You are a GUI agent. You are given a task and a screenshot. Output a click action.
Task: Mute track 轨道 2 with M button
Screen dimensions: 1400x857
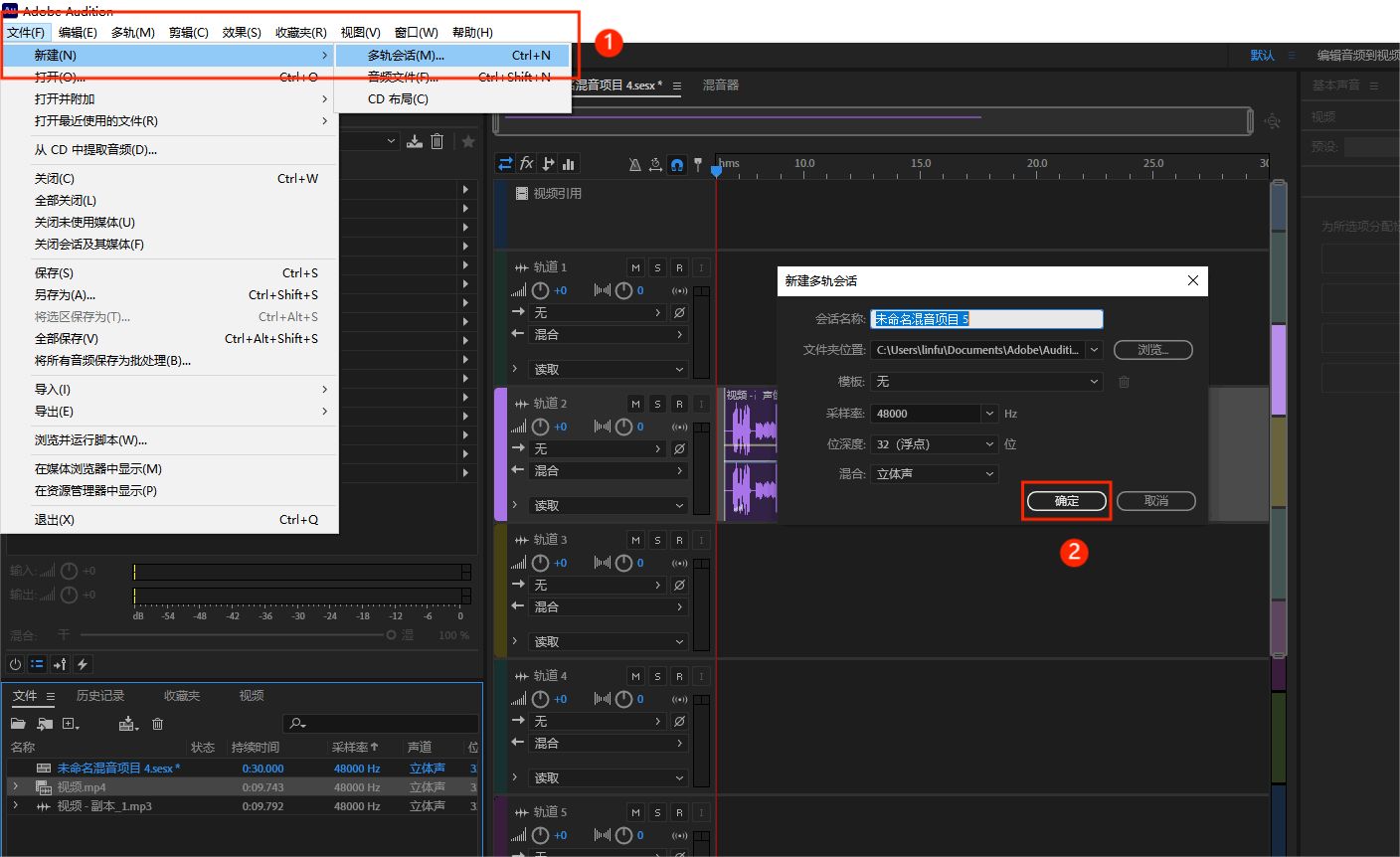tap(635, 404)
